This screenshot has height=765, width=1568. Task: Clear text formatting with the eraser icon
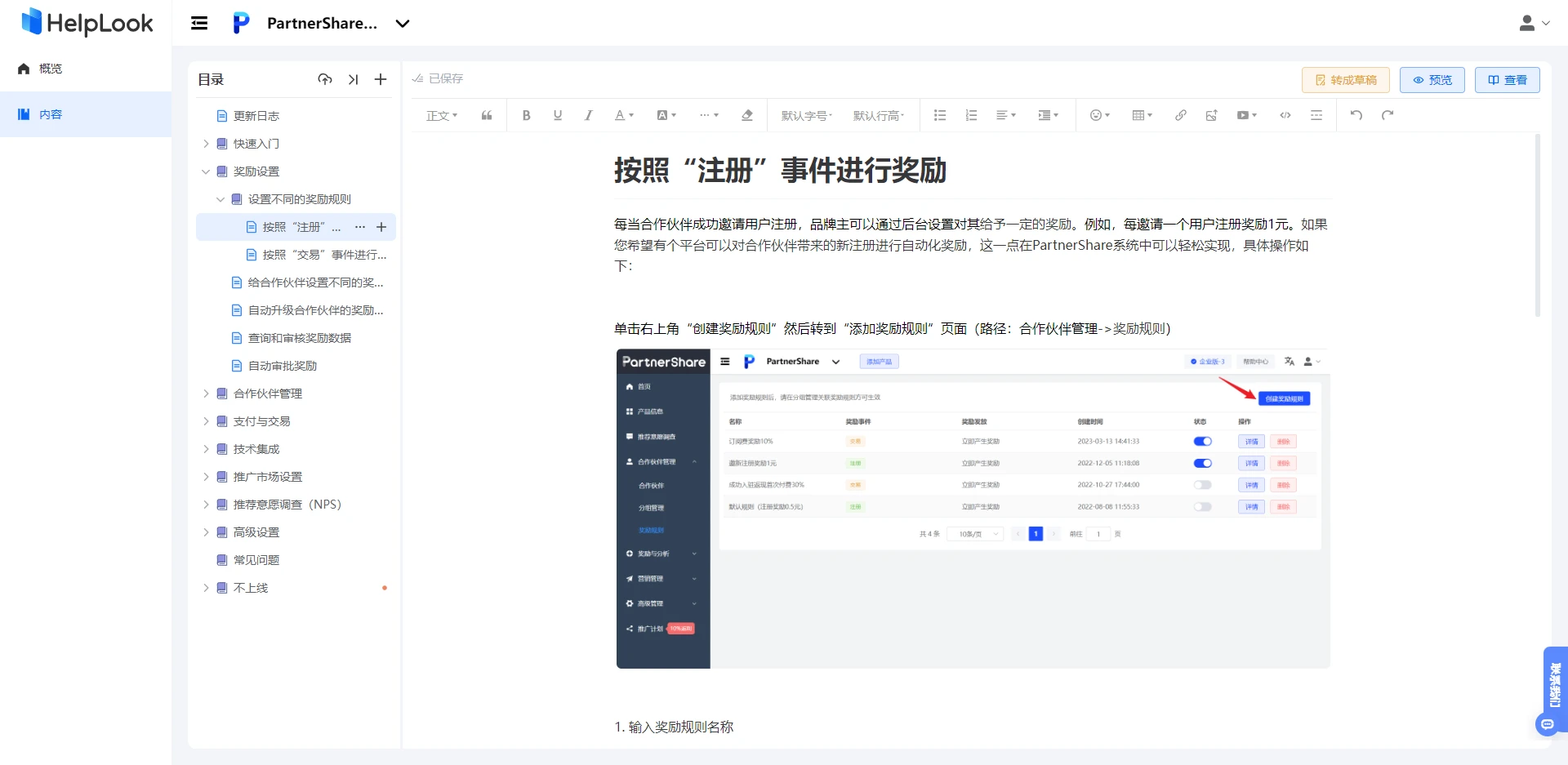746,115
